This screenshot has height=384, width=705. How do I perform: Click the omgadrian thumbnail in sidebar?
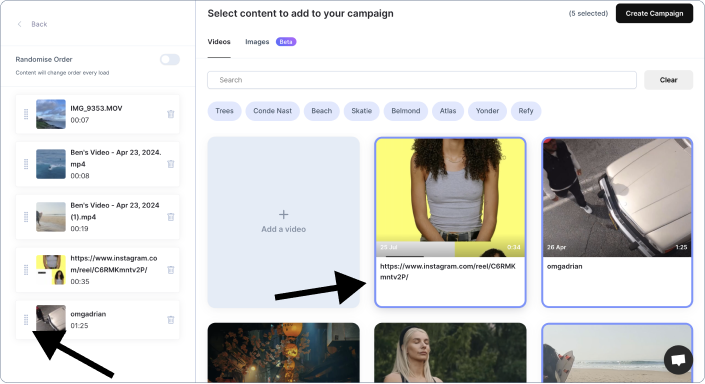click(x=51, y=320)
